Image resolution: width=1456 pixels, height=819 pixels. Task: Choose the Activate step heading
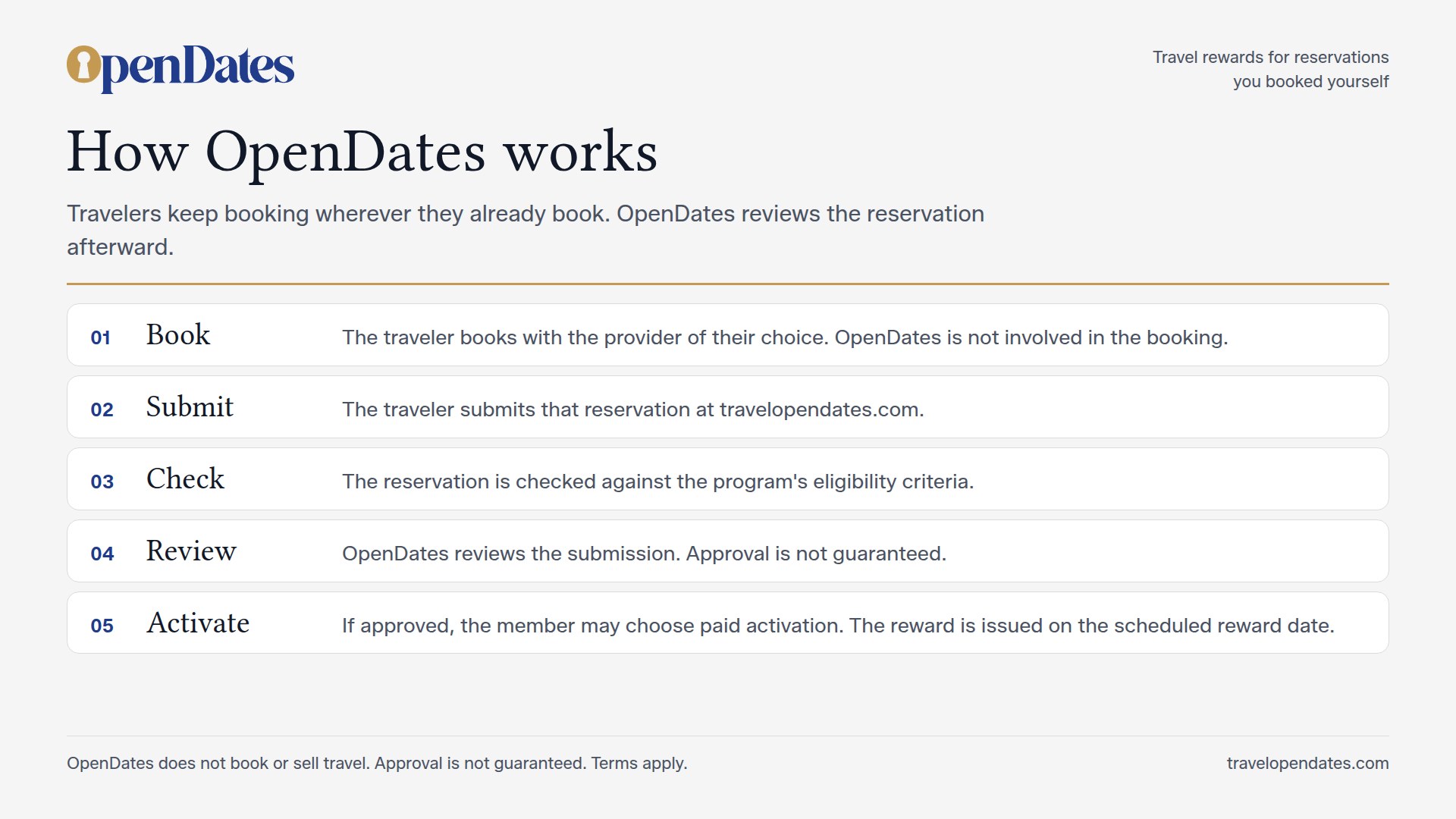[198, 623]
